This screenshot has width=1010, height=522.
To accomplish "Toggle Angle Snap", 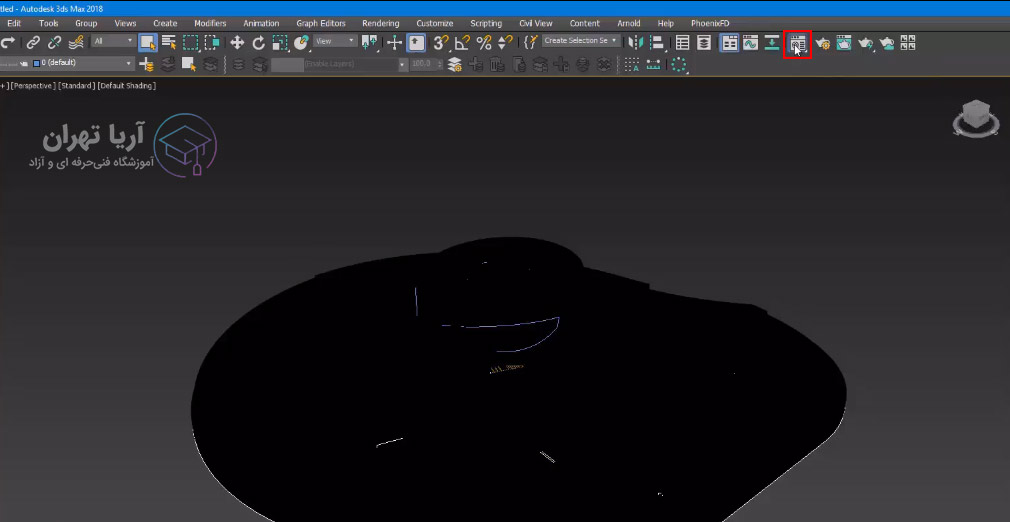I will (462, 43).
